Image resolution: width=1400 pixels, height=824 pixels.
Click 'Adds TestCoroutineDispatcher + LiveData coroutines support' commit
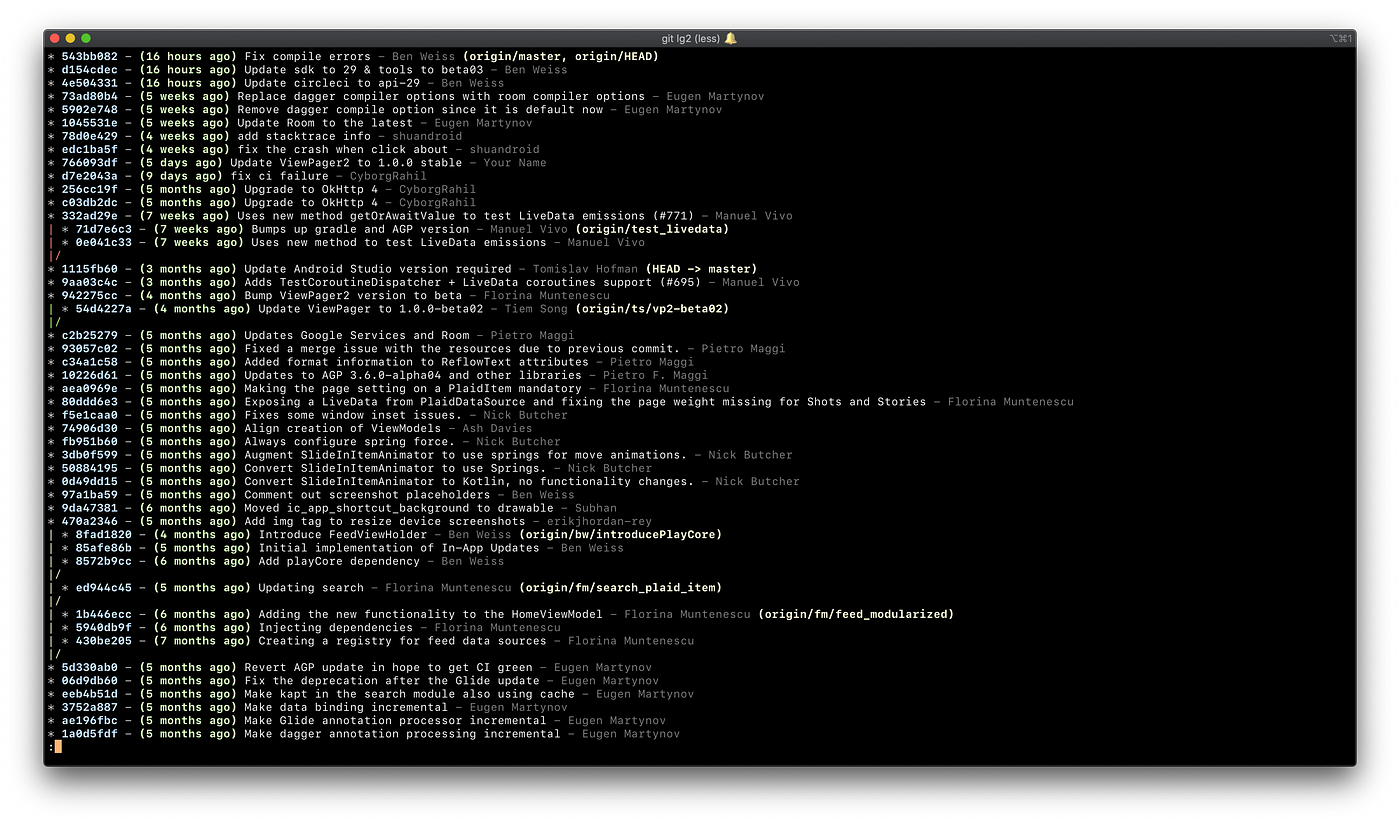tap(472, 282)
